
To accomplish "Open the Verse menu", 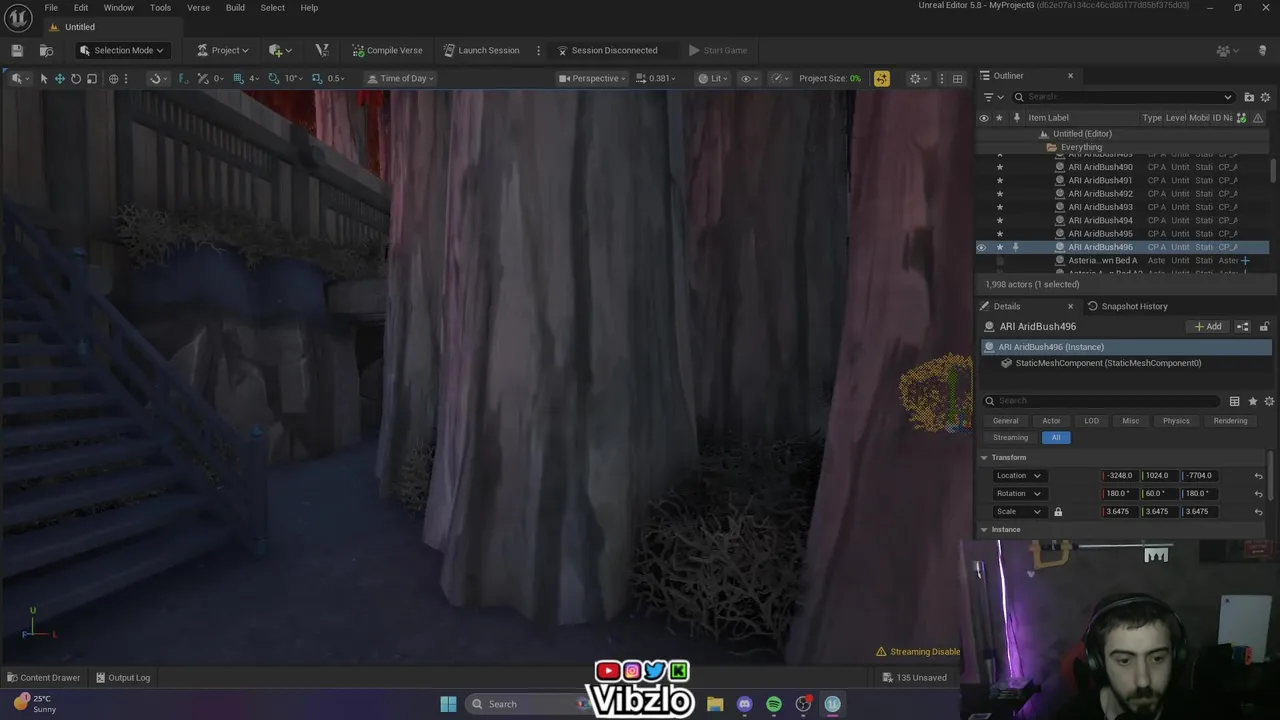I will click(x=198, y=8).
